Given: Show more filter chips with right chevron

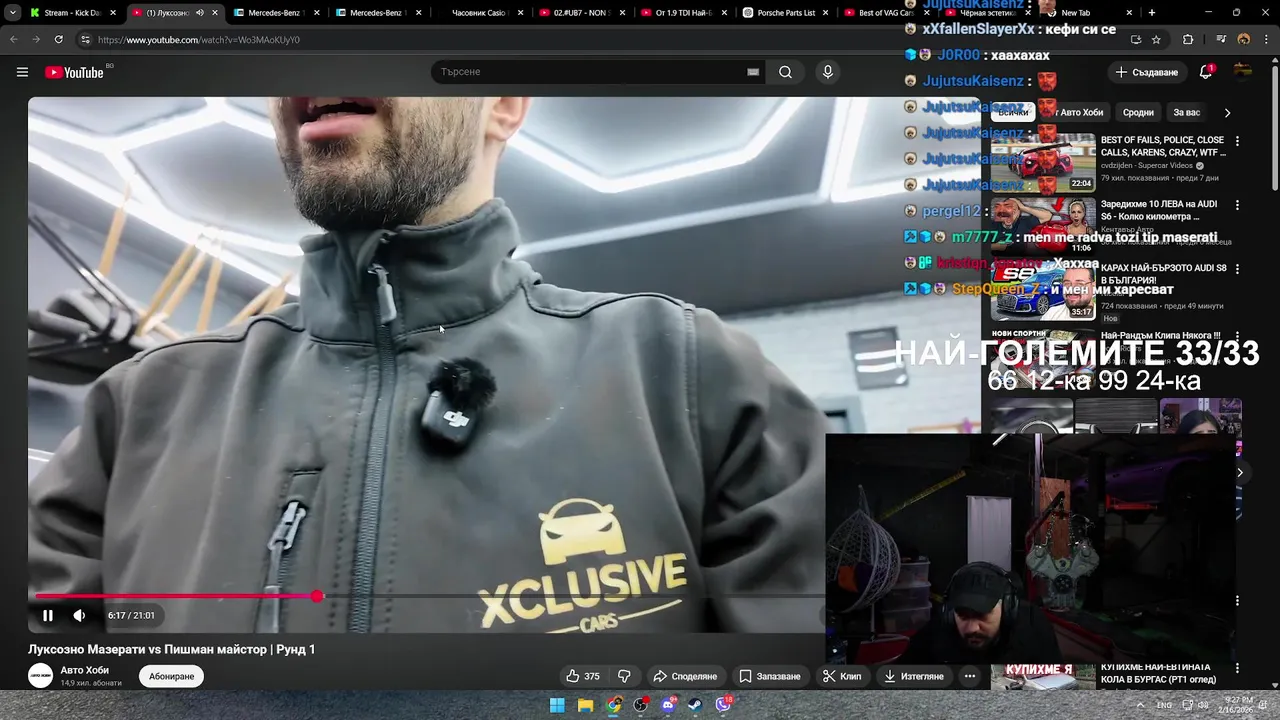Looking at the screenshot, I should (1227, 113).
